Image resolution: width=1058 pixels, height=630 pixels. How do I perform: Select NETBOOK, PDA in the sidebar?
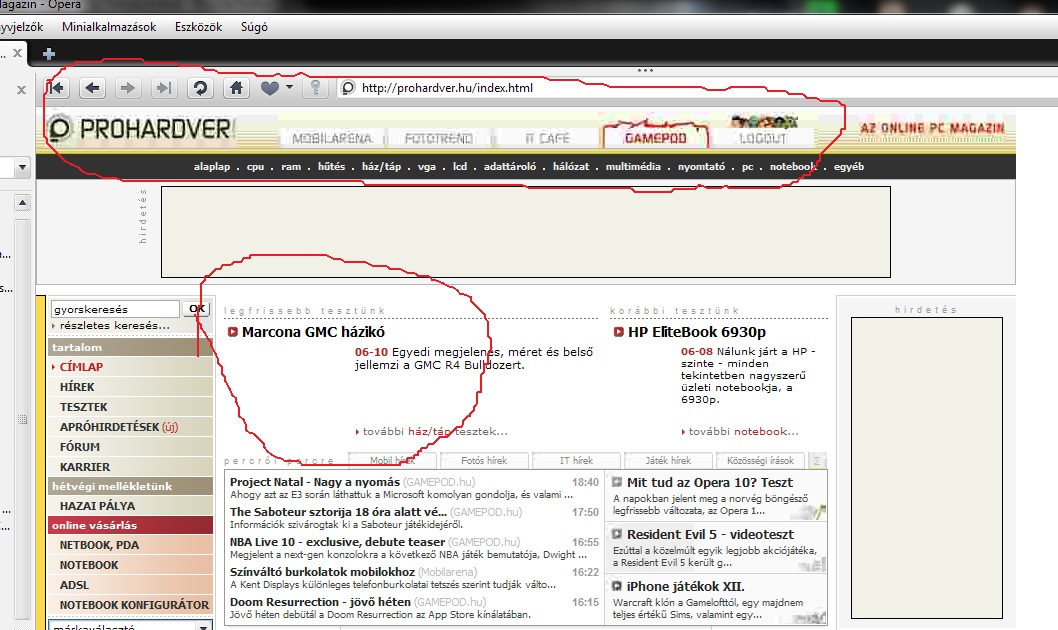[131, 545]
